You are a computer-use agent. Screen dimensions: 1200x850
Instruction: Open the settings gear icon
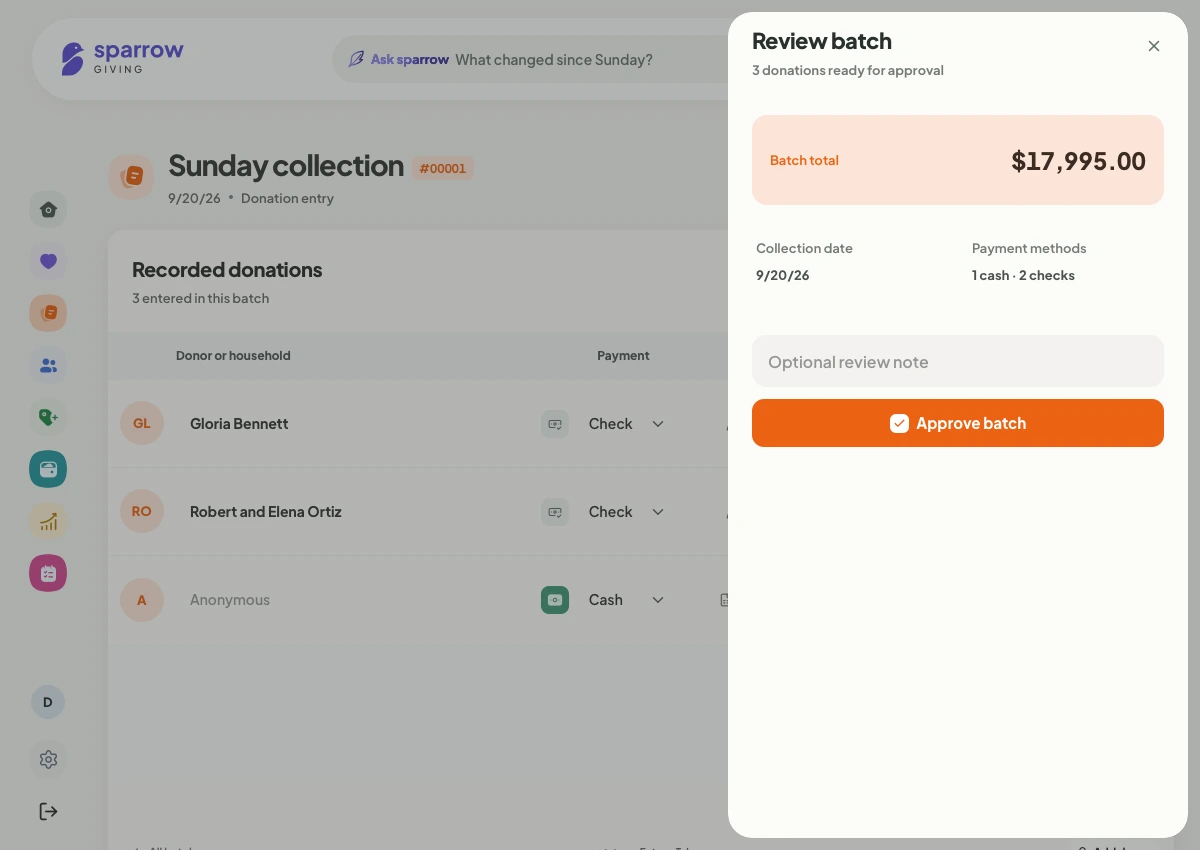pyautogui.click(x=48, y=759)
